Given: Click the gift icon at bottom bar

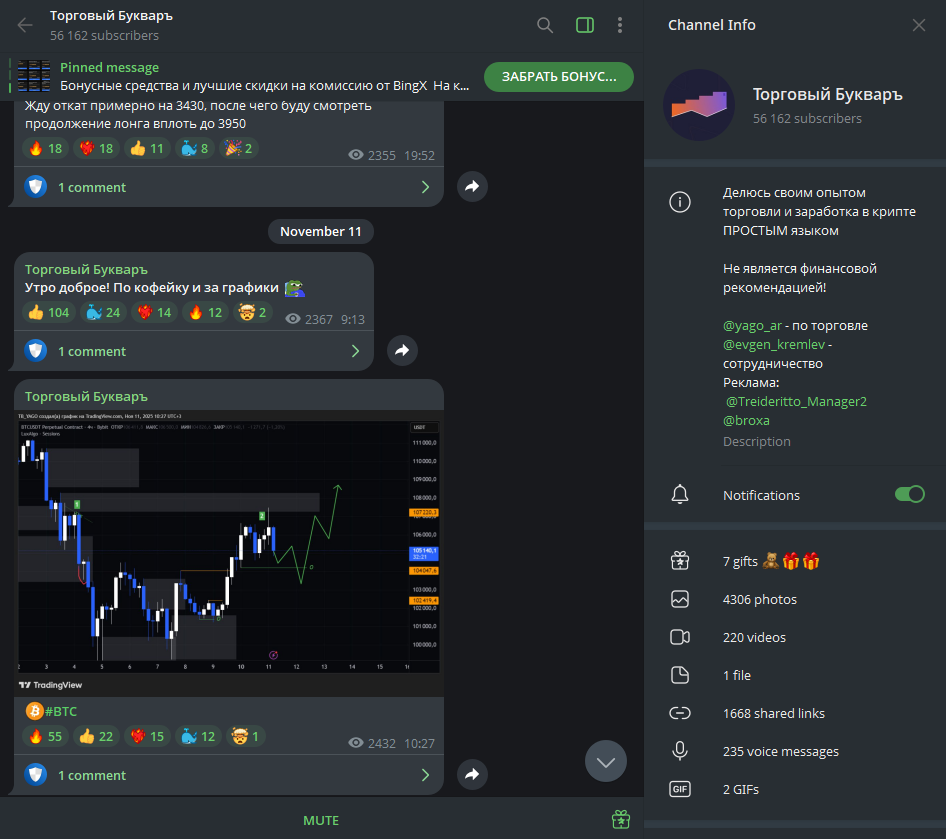Looking at the screenshot, I should point(621,820).
